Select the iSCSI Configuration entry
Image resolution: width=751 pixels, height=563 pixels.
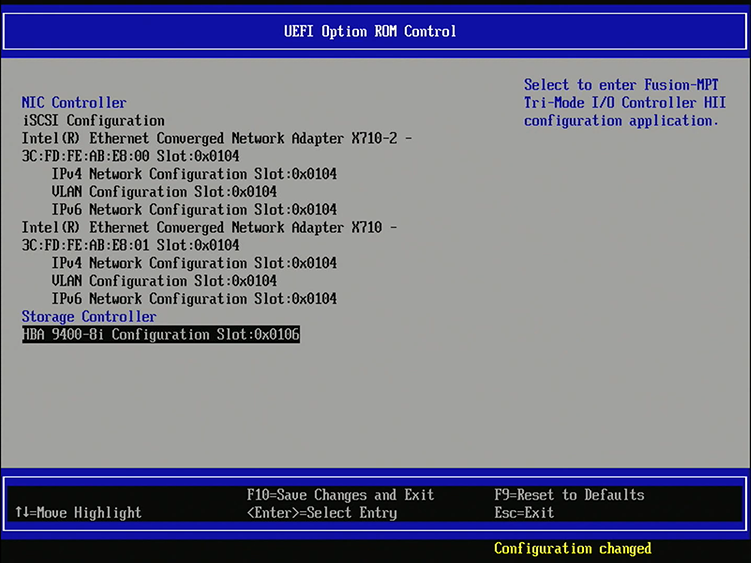pos(93,120)
